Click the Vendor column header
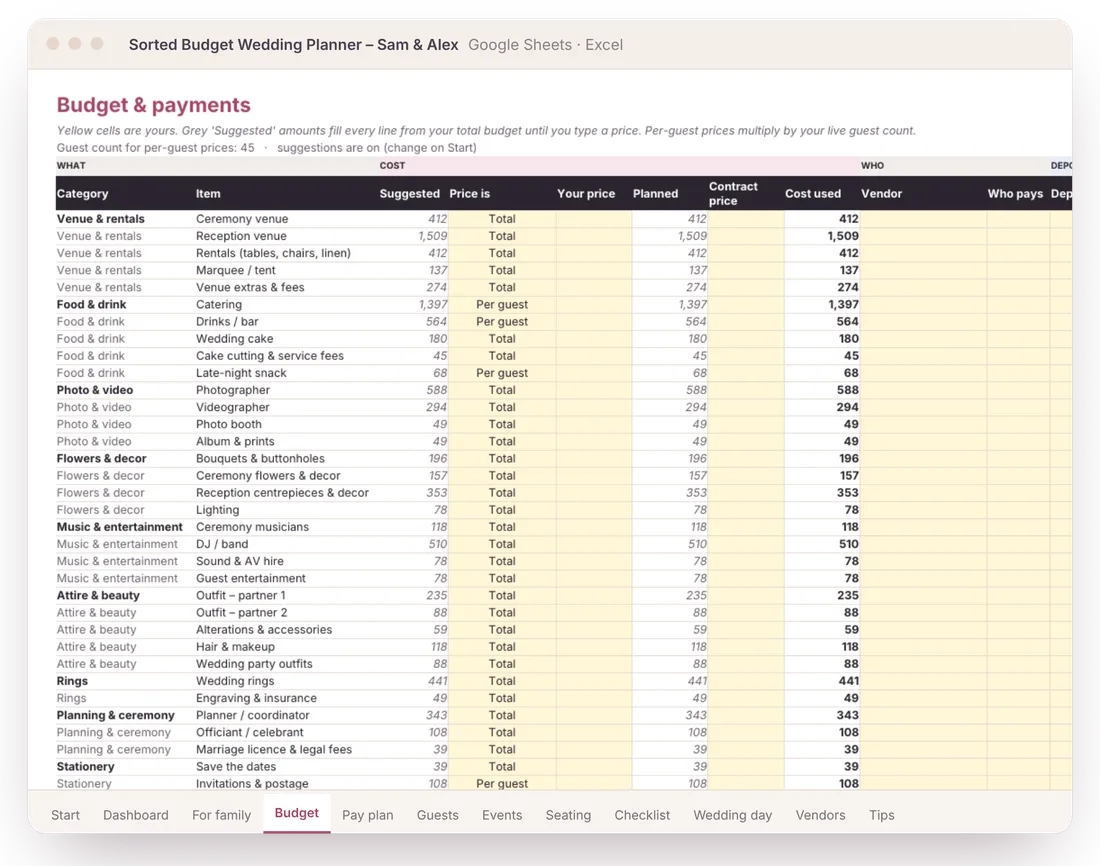Viewport: 1100px width, 866px height. click(881, 194)
